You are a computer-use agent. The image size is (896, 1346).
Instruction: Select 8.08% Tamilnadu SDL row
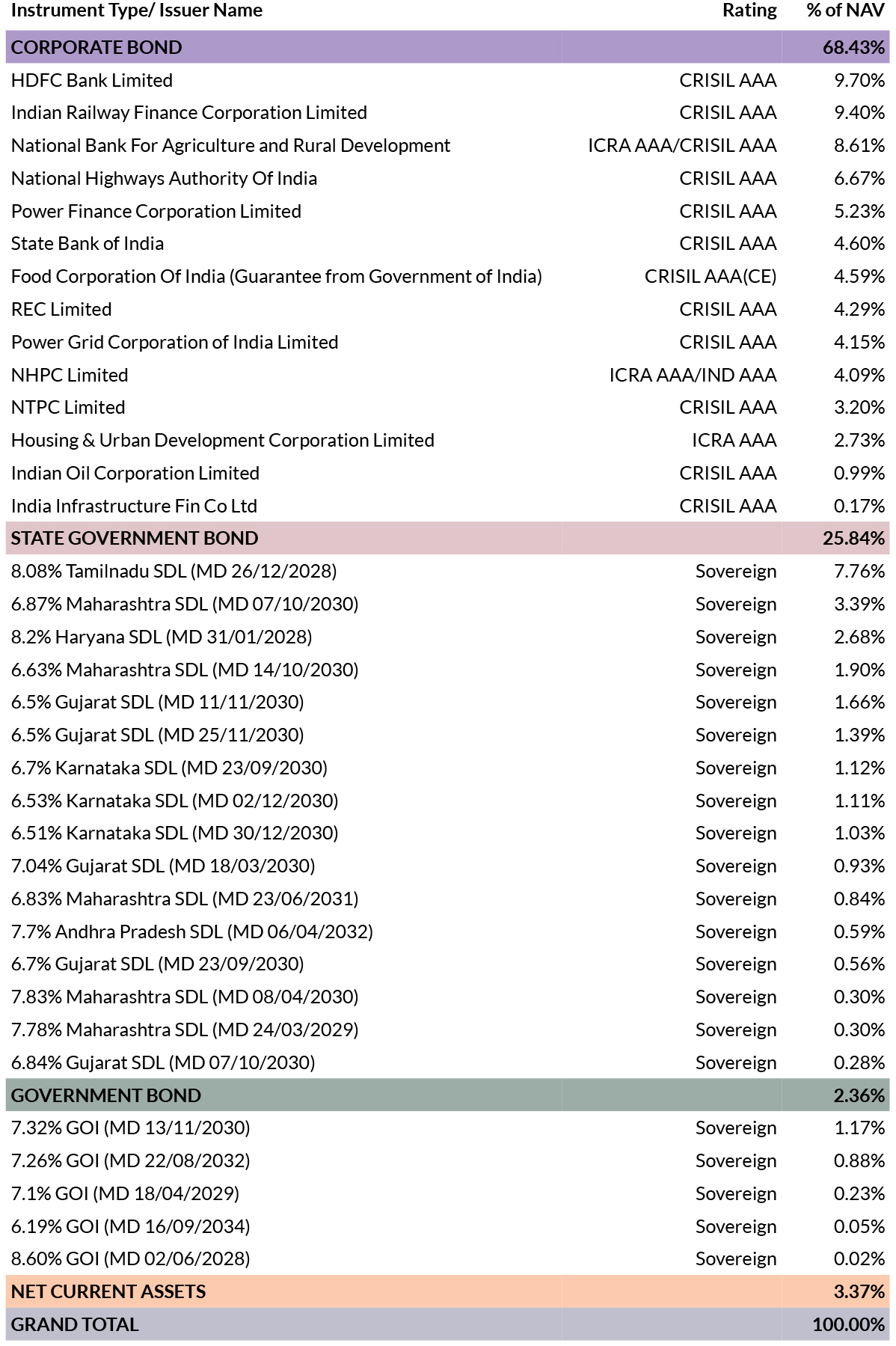(x=174, y=571)
